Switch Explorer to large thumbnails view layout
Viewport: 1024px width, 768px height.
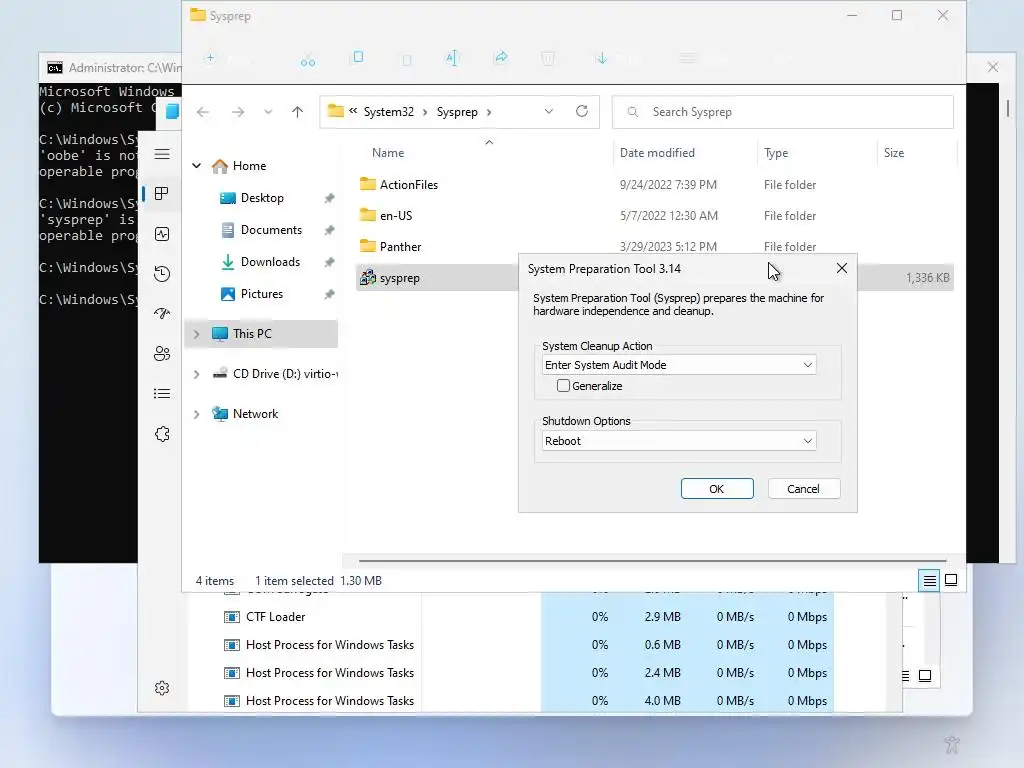click(952, 580)
